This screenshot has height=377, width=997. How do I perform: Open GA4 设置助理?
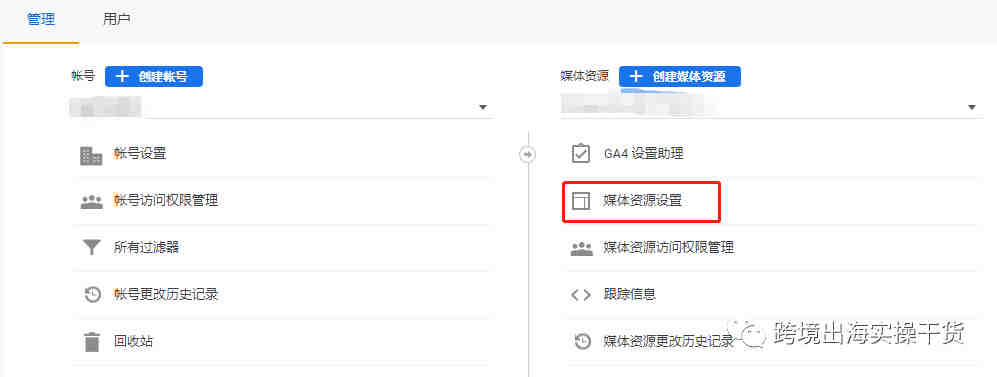point(643,153)
